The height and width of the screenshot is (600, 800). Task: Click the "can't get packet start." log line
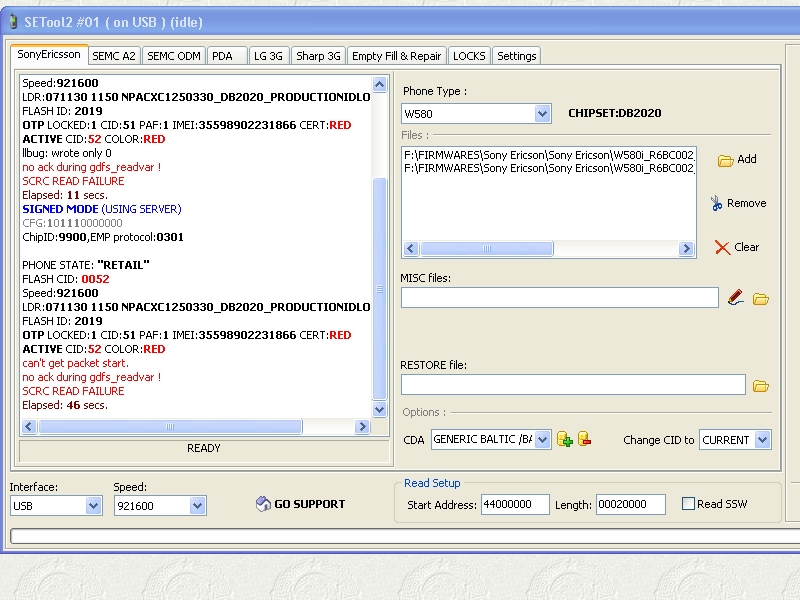75,363
